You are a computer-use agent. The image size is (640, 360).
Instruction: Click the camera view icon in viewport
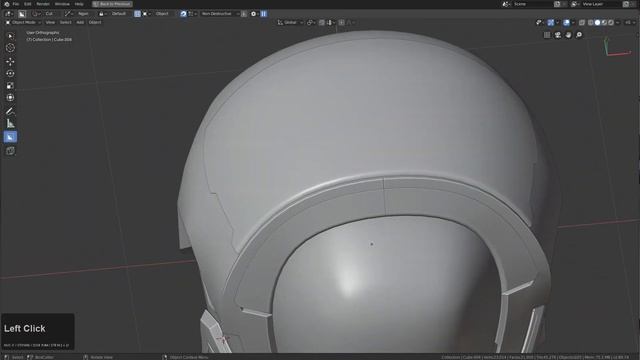coord(558,35)
